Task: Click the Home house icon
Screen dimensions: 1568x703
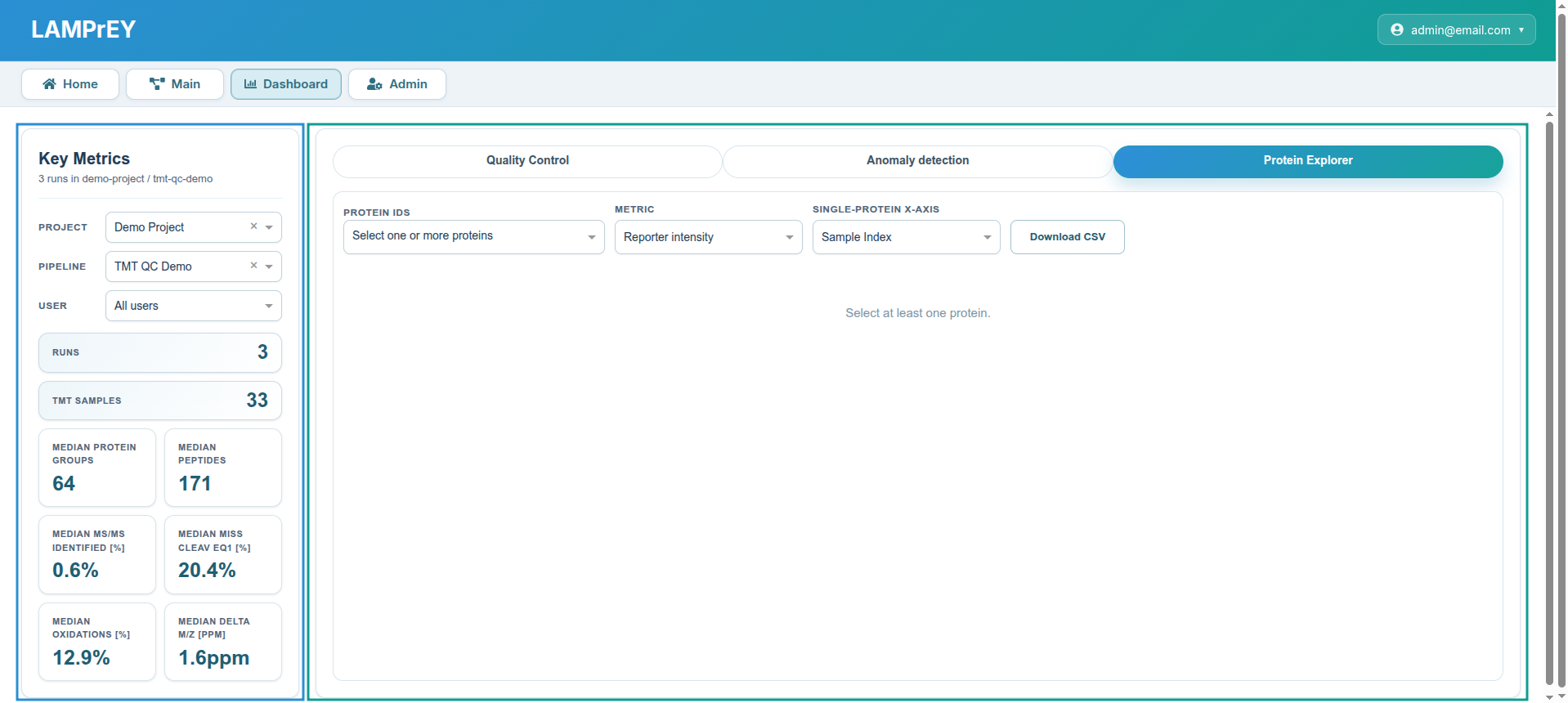Action: (49, 84)
